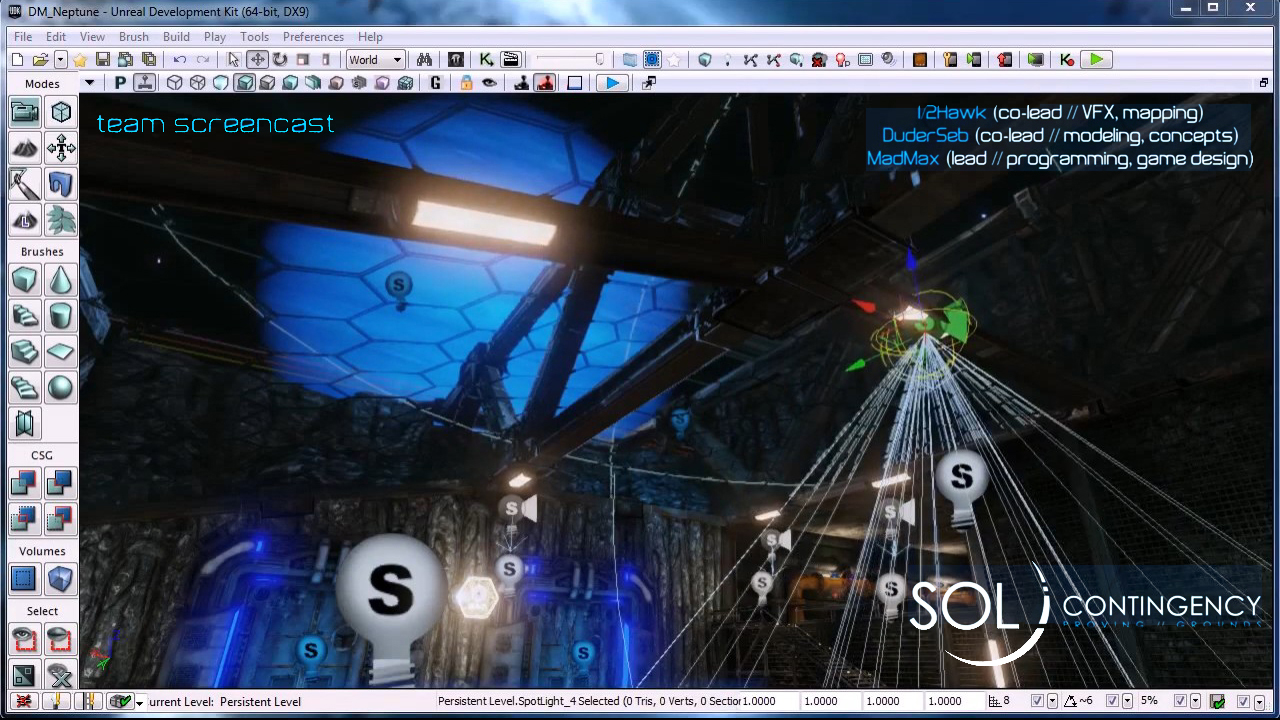Create Sphere (tetrahedron) brush builder
This screenshot has height=720, width=1280.
(61, 388)
